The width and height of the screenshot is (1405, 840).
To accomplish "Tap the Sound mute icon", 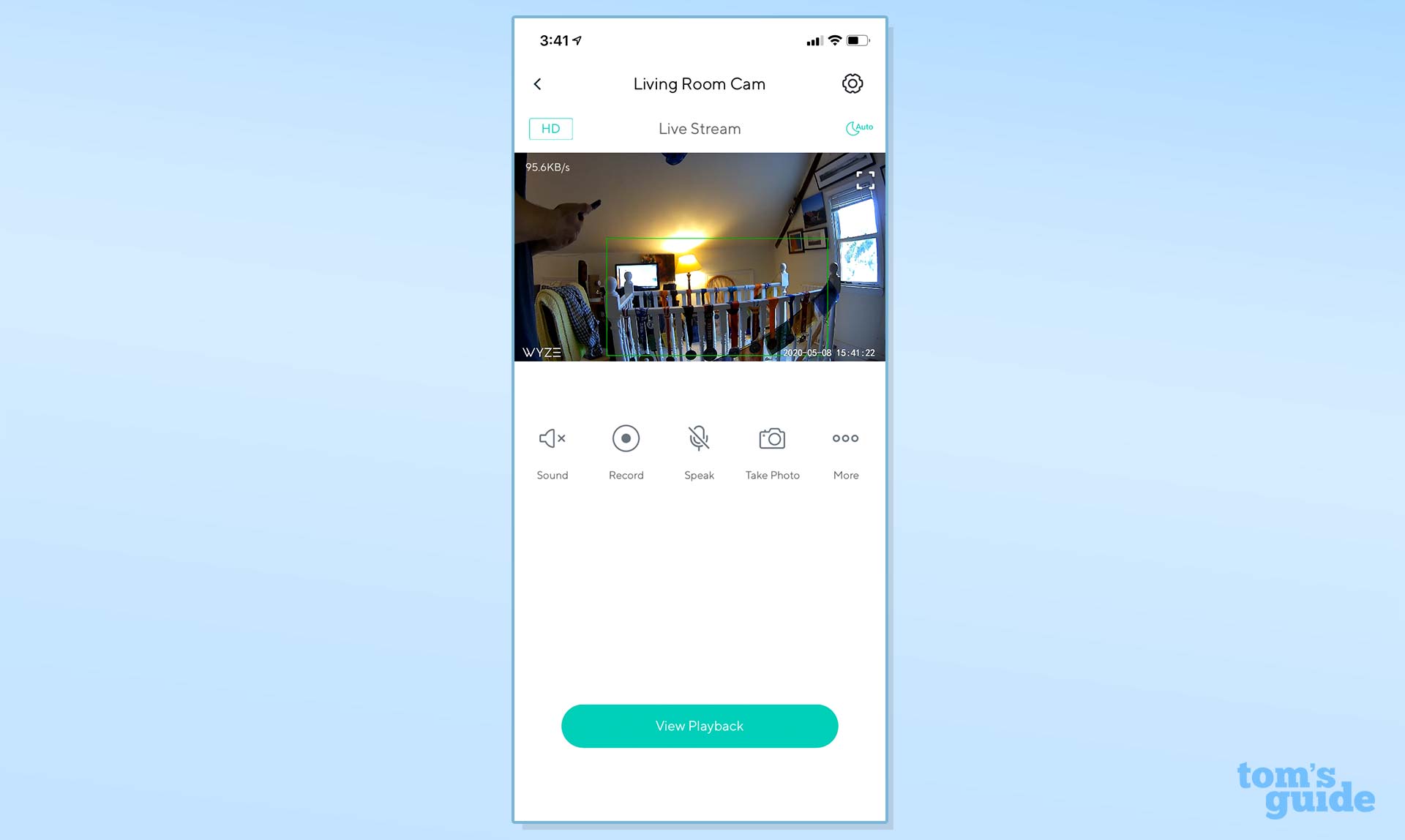I will point(552,437).
